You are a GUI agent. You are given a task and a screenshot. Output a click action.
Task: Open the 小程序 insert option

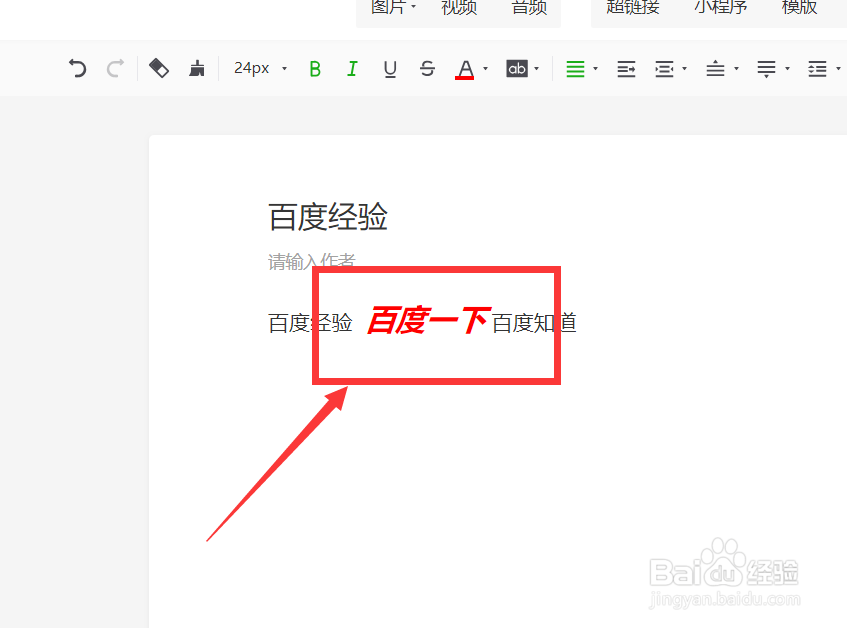pyautogui.click(x=721, y=7)
